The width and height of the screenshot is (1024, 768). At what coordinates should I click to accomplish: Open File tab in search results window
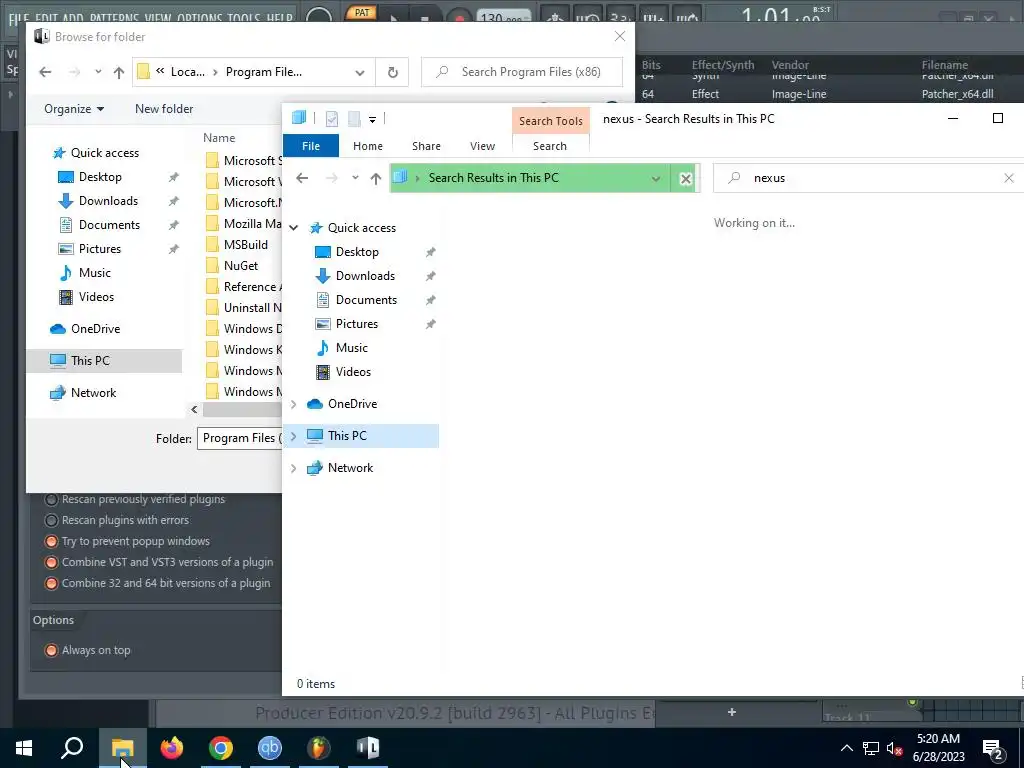pos(311,146)
